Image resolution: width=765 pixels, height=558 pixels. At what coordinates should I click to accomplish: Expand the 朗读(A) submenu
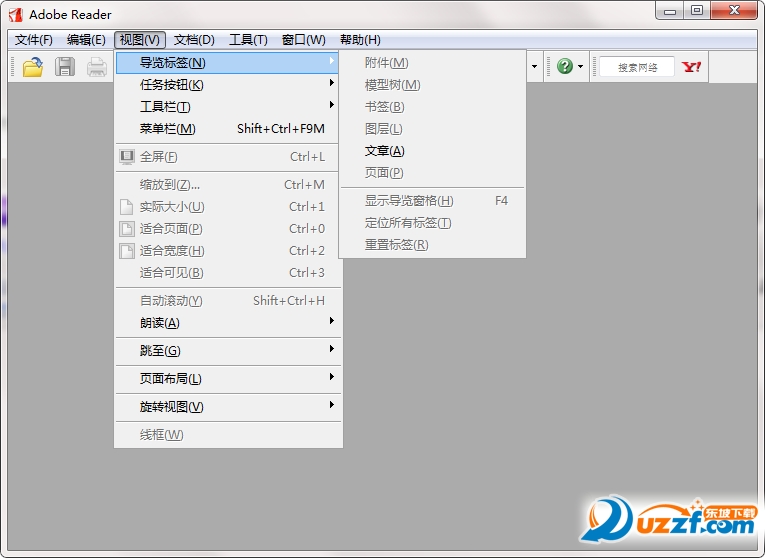point(228,323)
